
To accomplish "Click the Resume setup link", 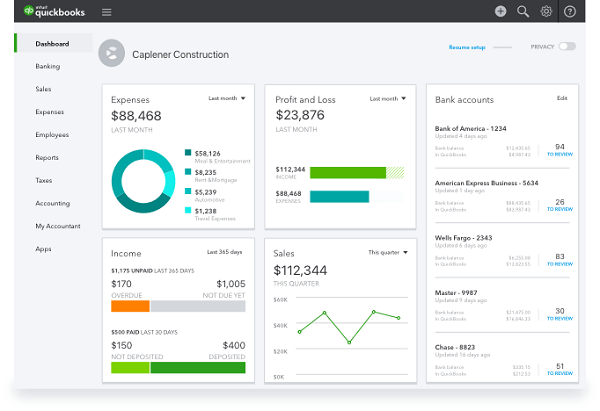I will click(467, 47).
